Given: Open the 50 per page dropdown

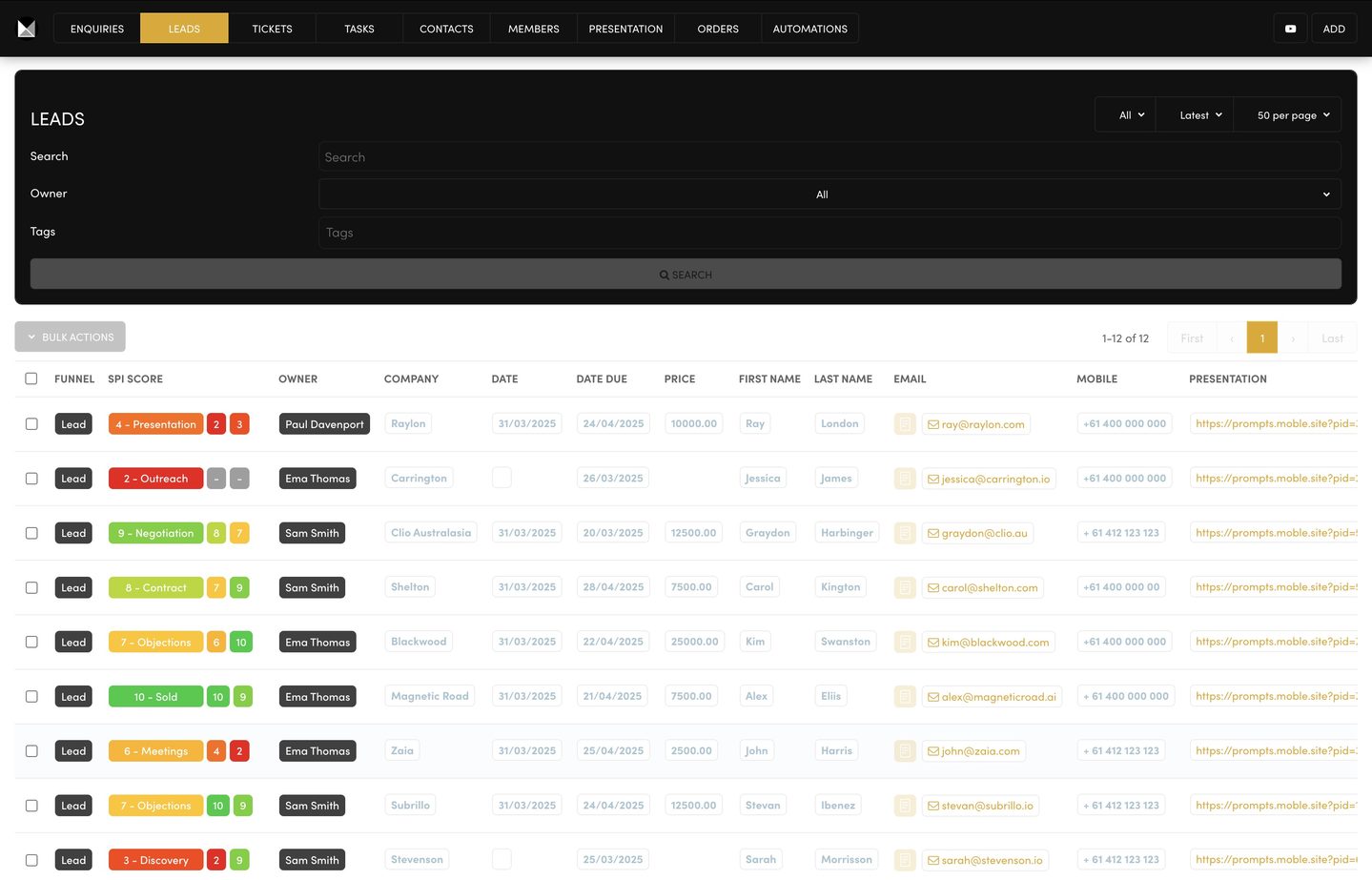Looking at the screenshot, I should pyautogui.click(x=1292, y=115).
